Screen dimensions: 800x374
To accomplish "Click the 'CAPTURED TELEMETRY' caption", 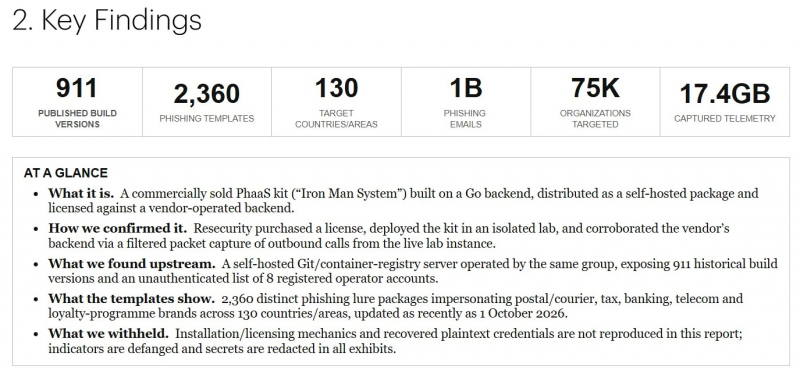I will (x=724, y=118).
